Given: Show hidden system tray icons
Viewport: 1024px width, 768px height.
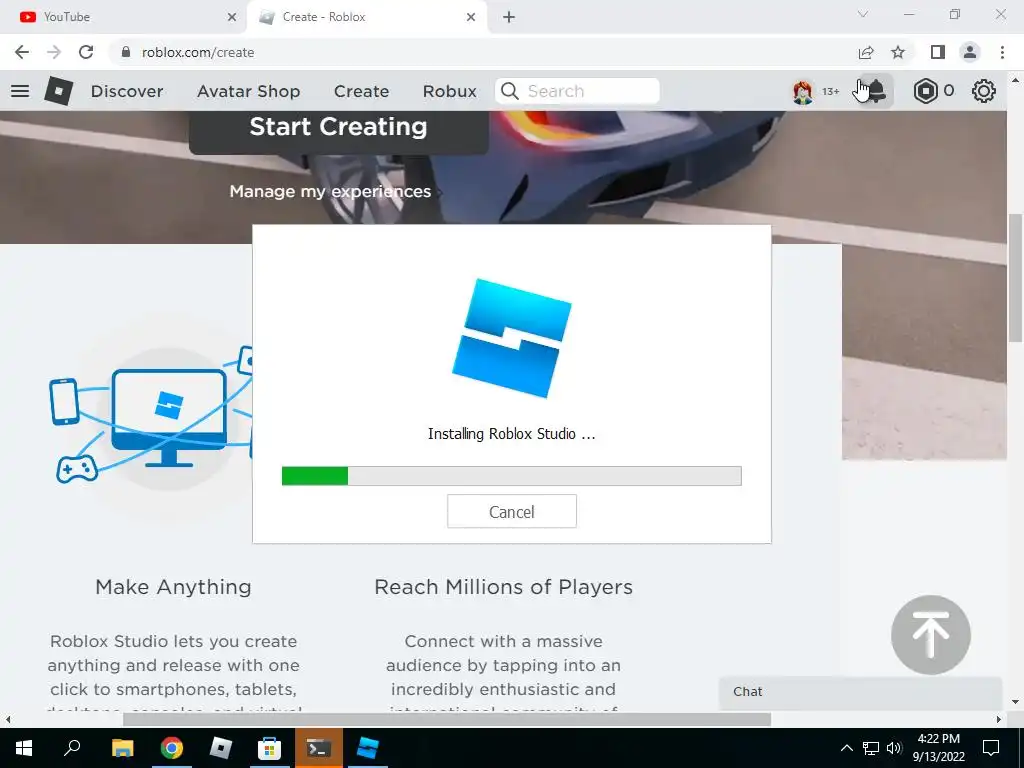Looking at the screenshot, I should click(x=846, y=748).
